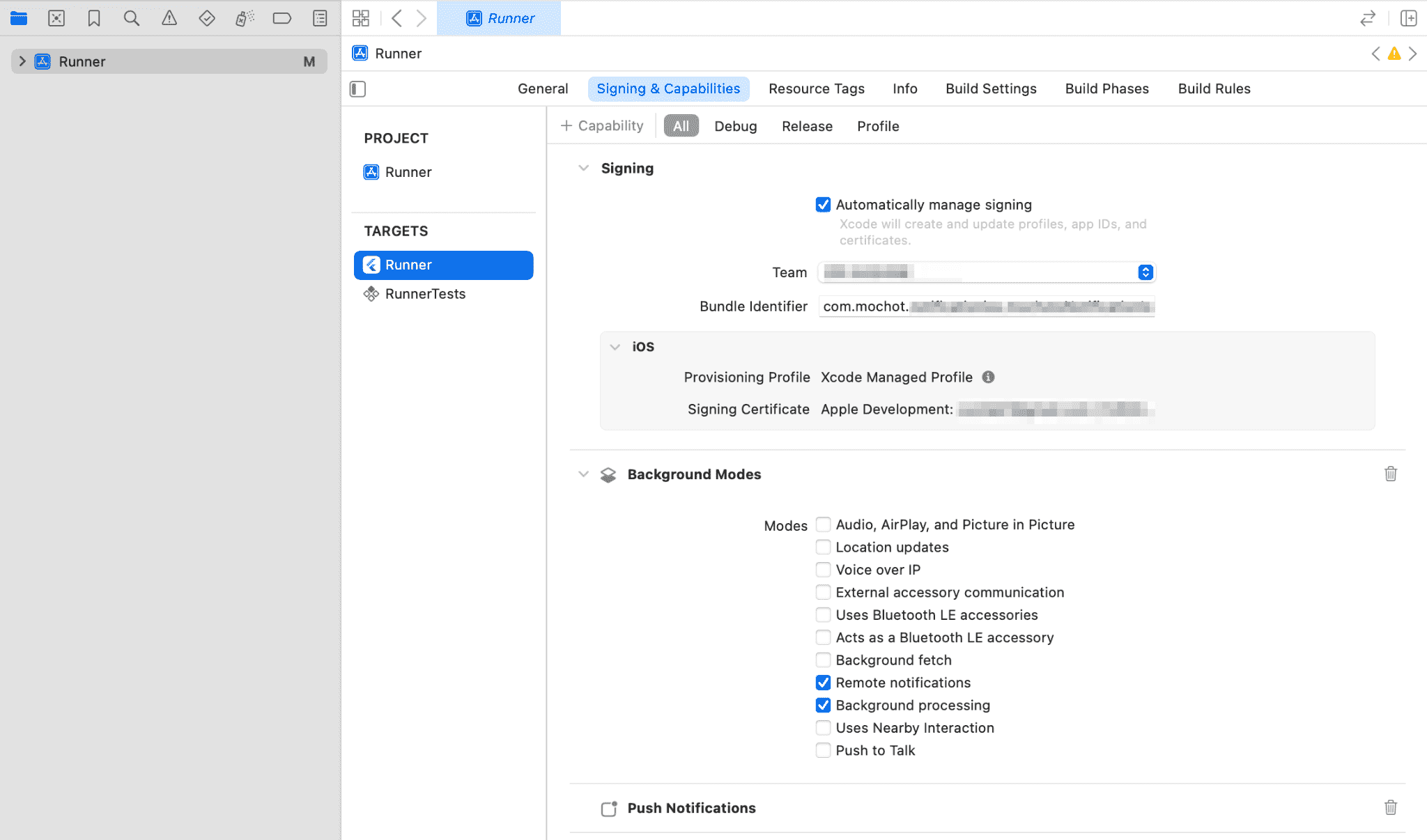Open the Report navigator icon
This screenshot has width=1427, height=840.
click(320, 18)
